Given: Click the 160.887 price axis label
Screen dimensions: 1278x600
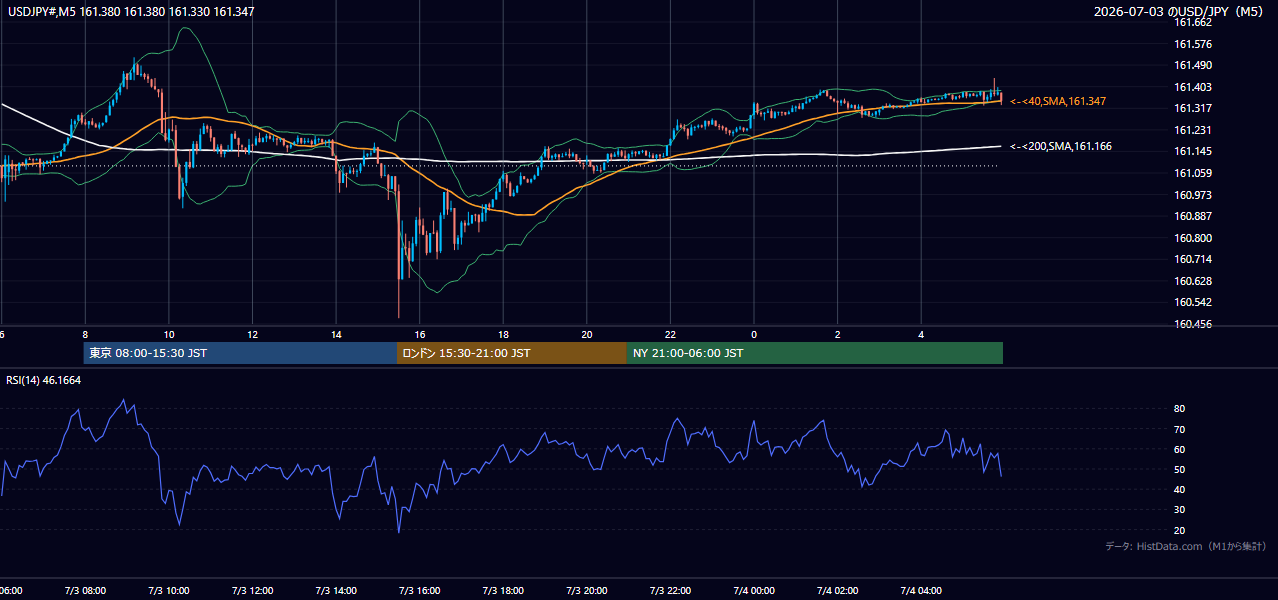Looking at the screenshot, I should coord(1193,216).
